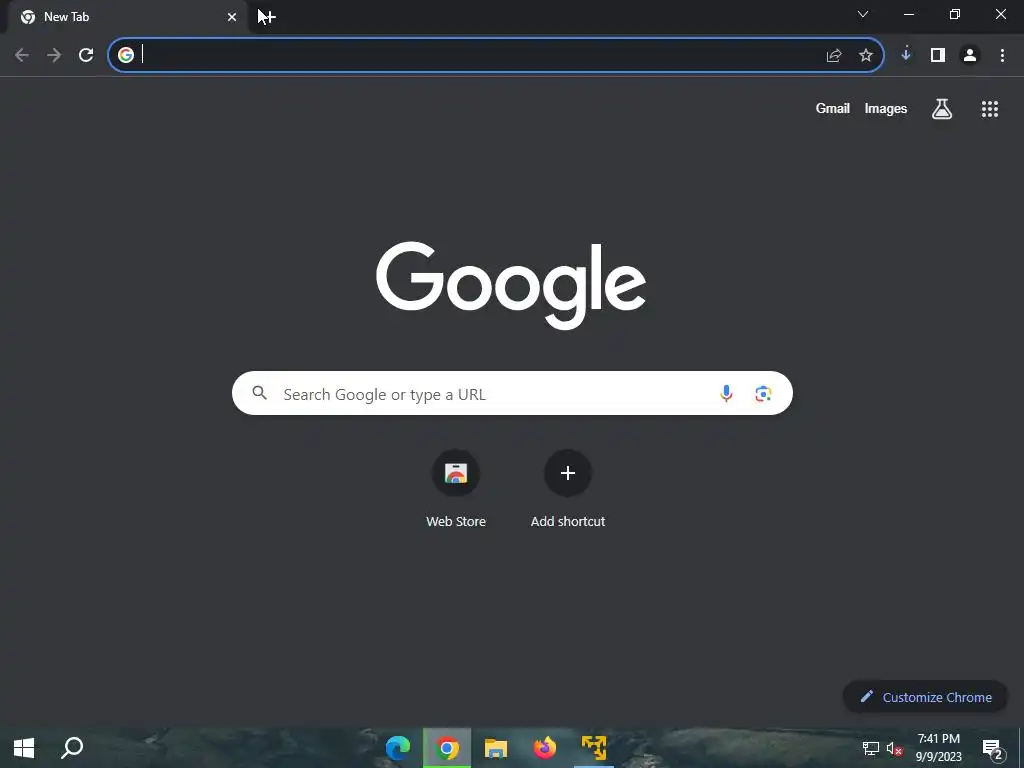This screenshot has width=1024, height=768.
Task: Open Customize Chrome panel
Action: [925, 697]
